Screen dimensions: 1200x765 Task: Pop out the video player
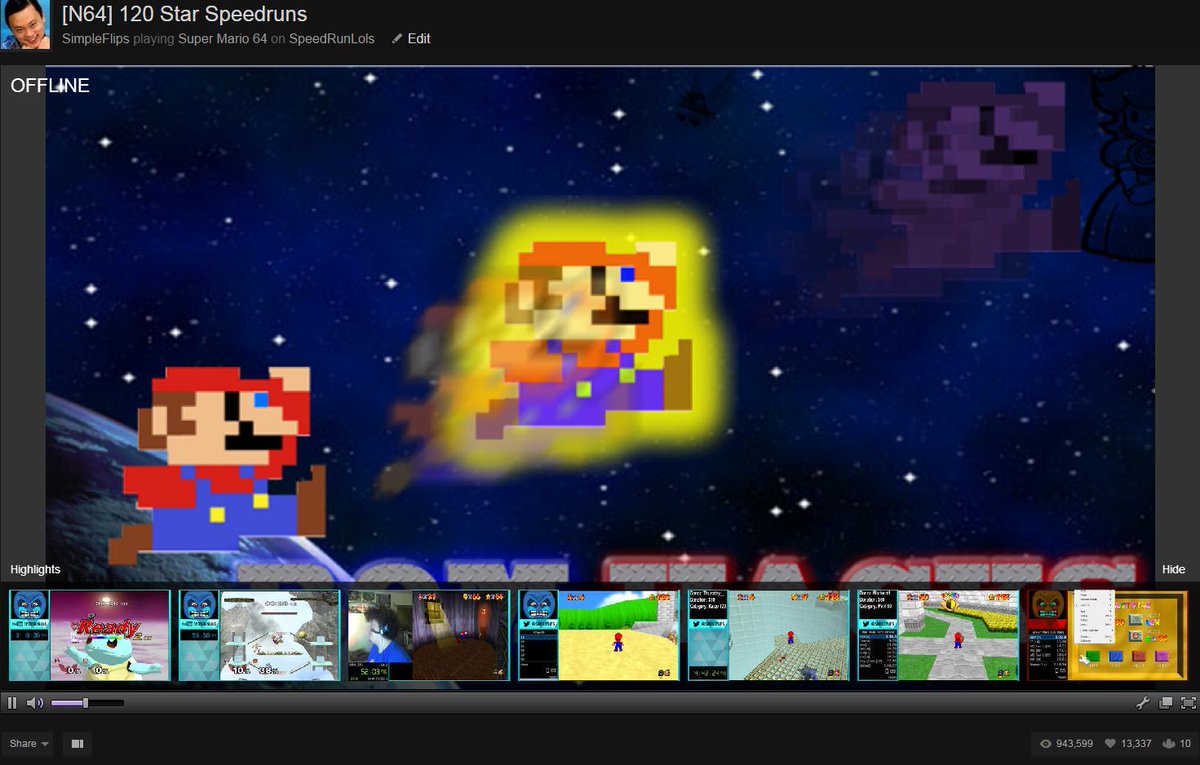pyautogui.click(x=1166, y=703)
